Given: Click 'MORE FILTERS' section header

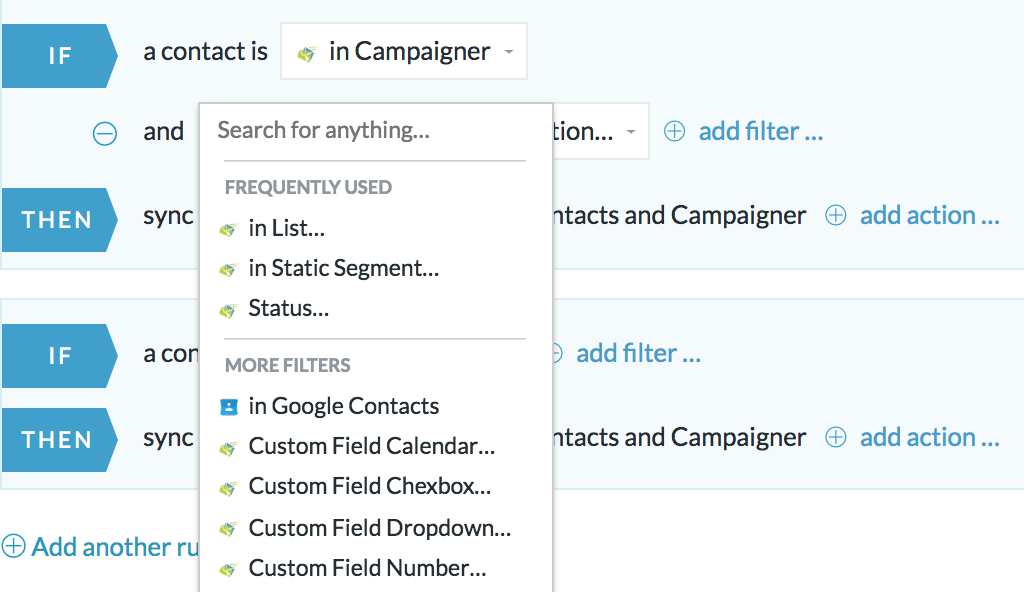Looking at the screenshot, I should [287, 365].
